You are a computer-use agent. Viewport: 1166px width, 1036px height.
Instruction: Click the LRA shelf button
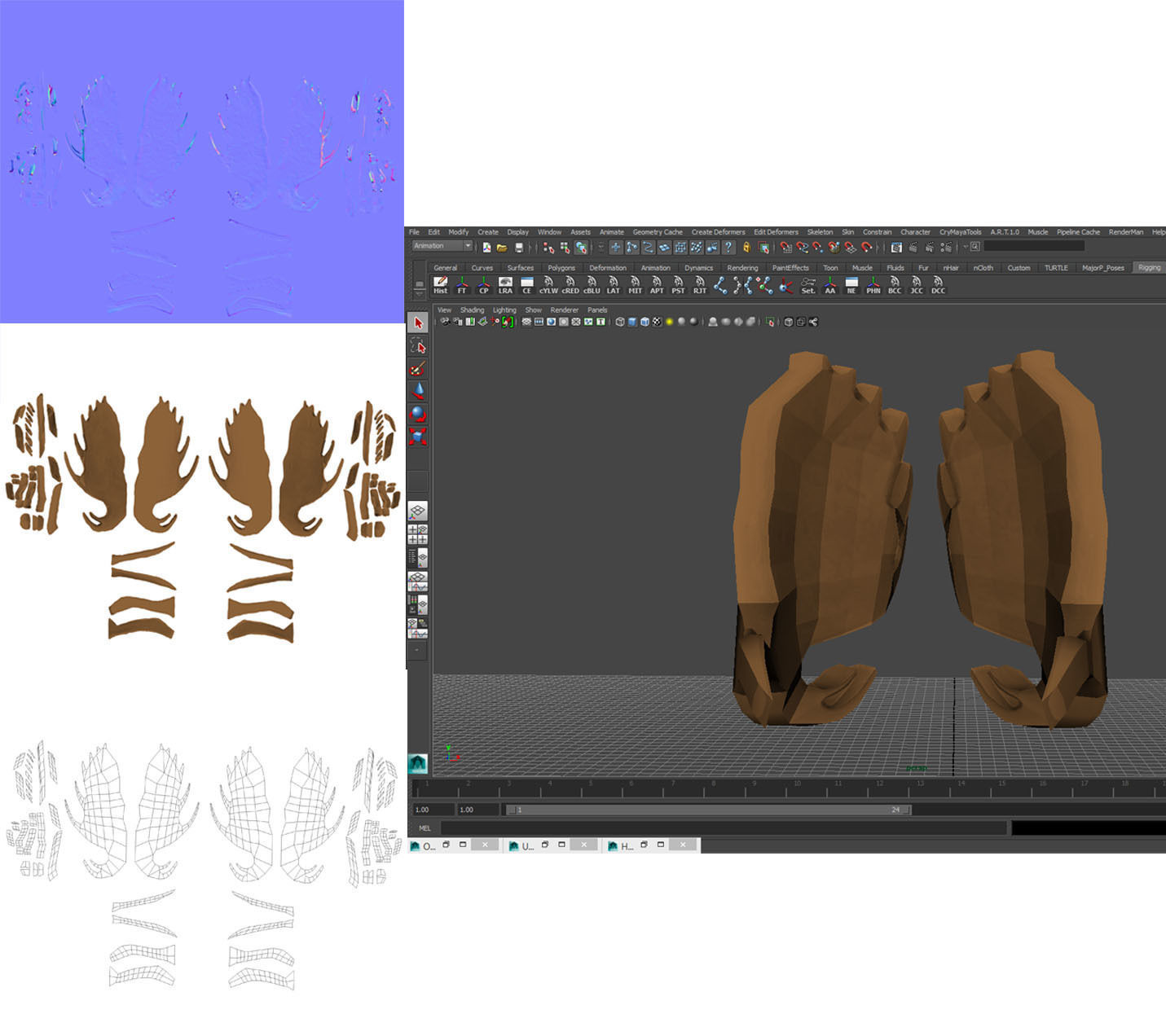505,285
